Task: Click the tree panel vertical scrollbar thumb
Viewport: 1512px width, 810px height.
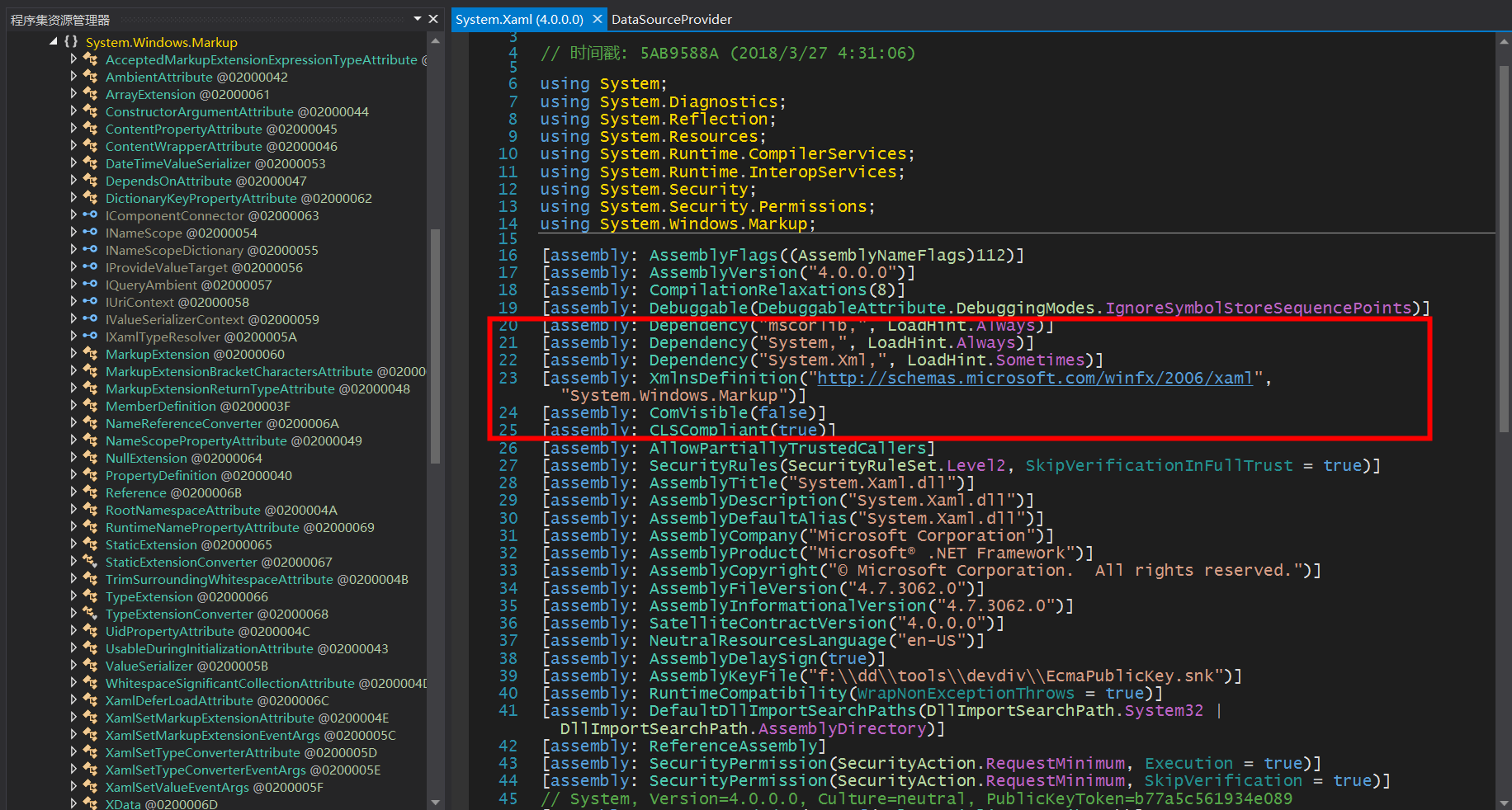Action: click(435, 346)
